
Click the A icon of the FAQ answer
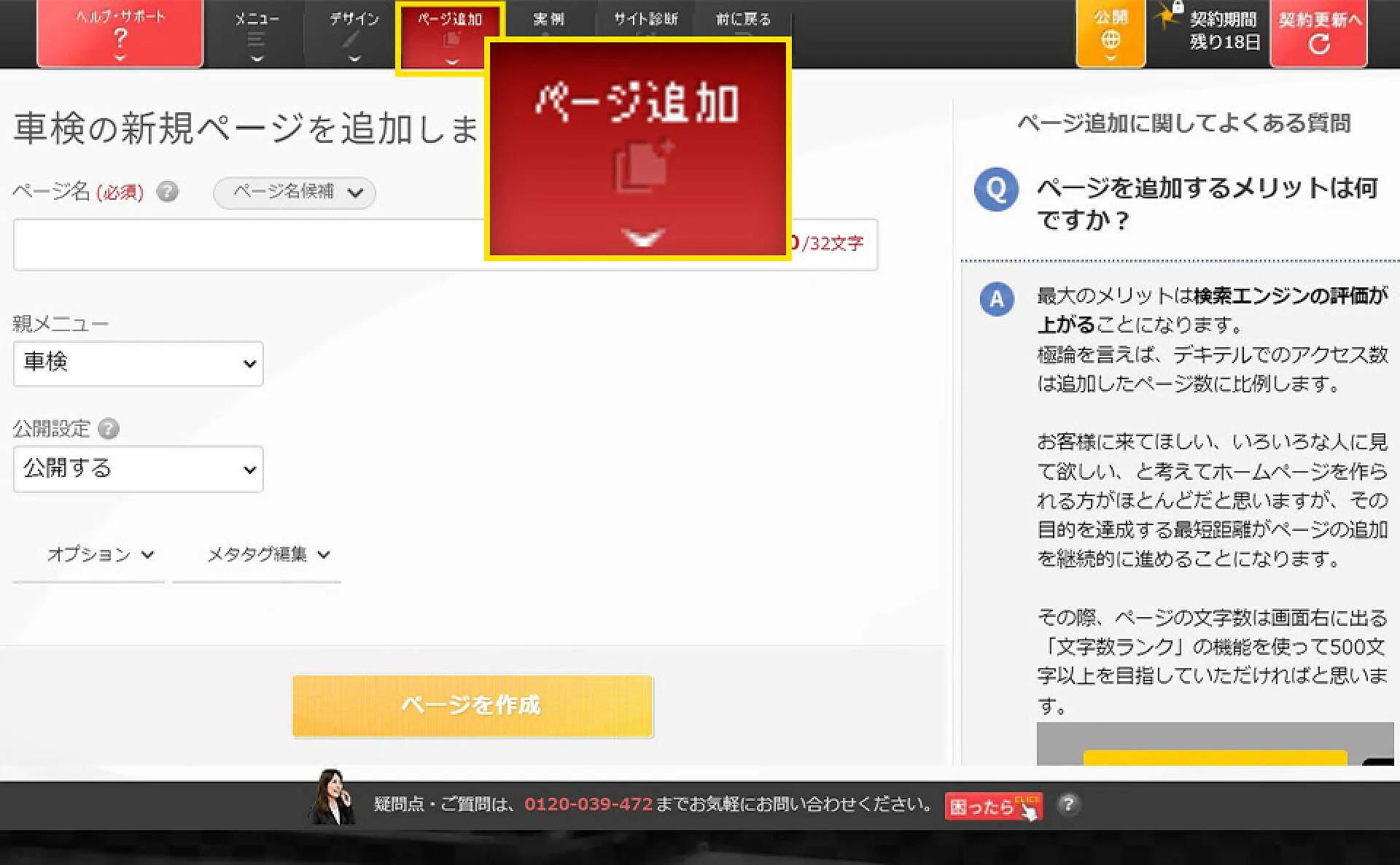(997, 299)
